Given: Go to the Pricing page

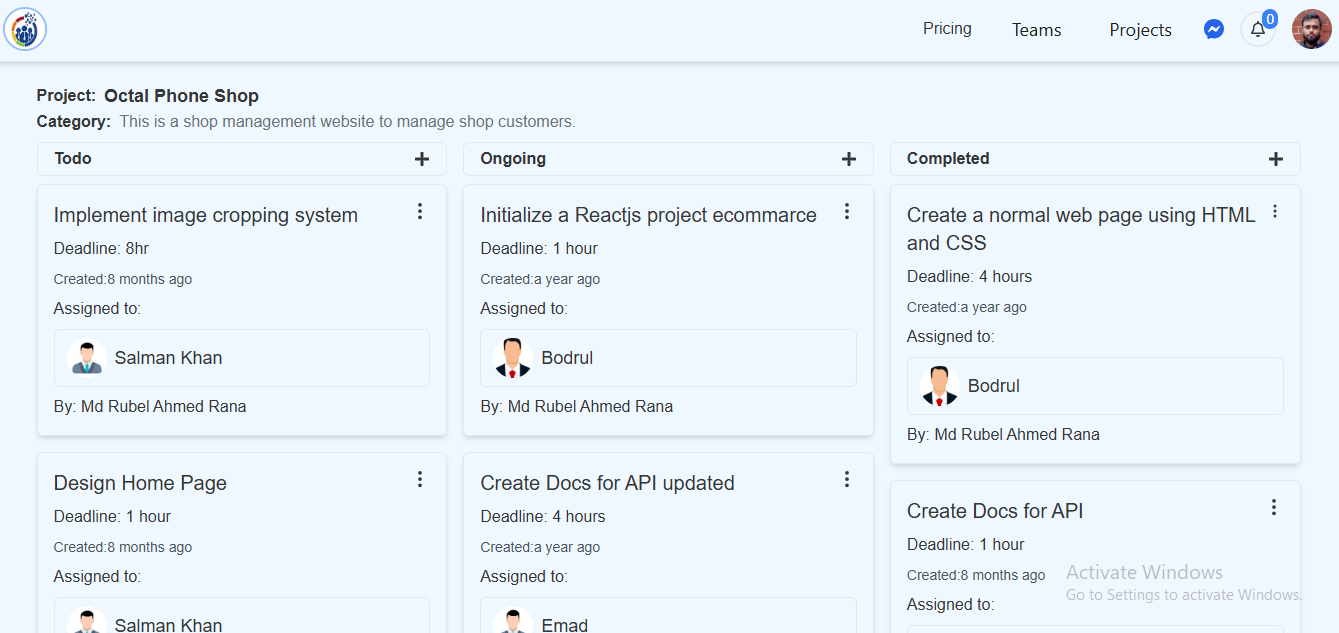Looking at the screenshot, I should [x=947, y=28].
